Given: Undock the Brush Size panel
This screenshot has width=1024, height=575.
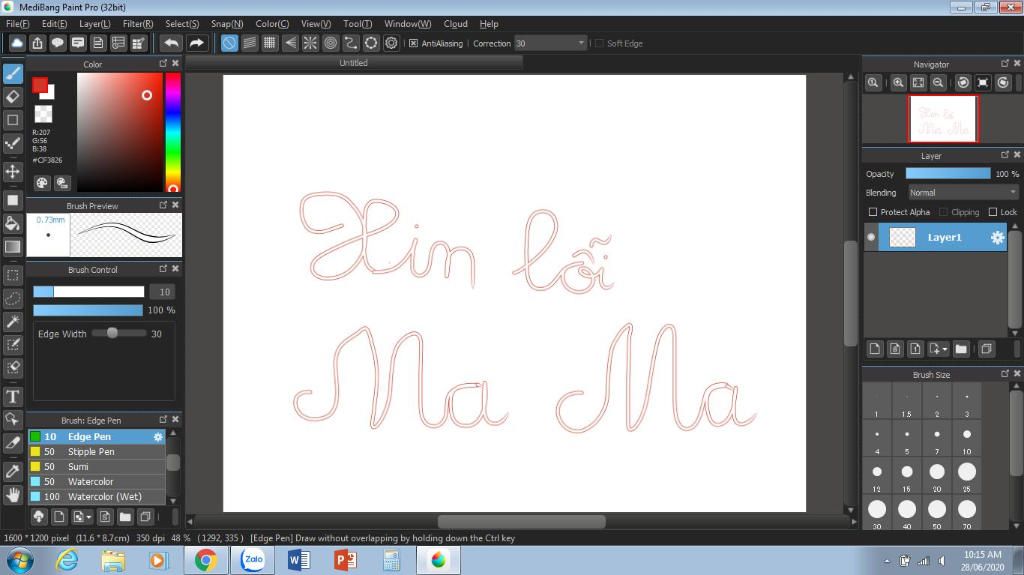Looking at the screenshot, I should tap(1005, 374).
